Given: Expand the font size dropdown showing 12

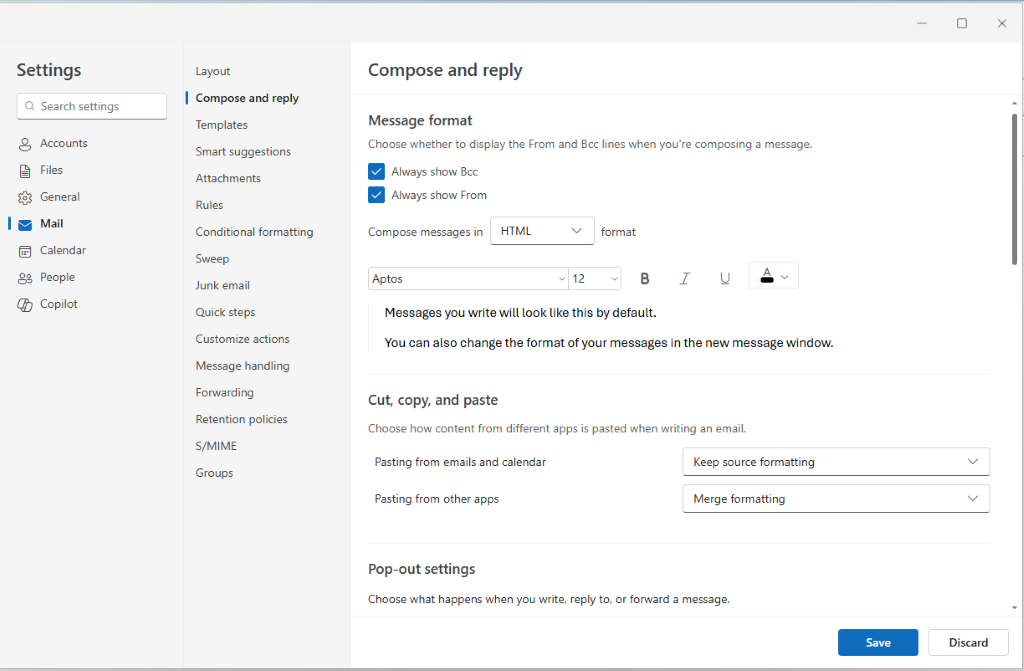Looking at the screenshot, I should coord(595,278).
